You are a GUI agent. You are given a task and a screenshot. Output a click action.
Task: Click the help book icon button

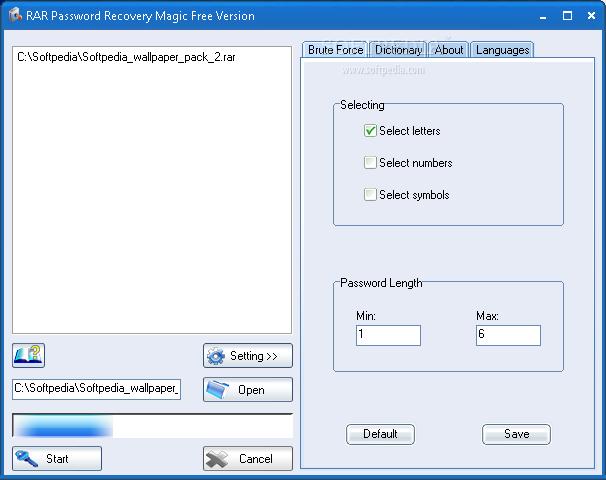pyautogui.click(x=29, y=355)
